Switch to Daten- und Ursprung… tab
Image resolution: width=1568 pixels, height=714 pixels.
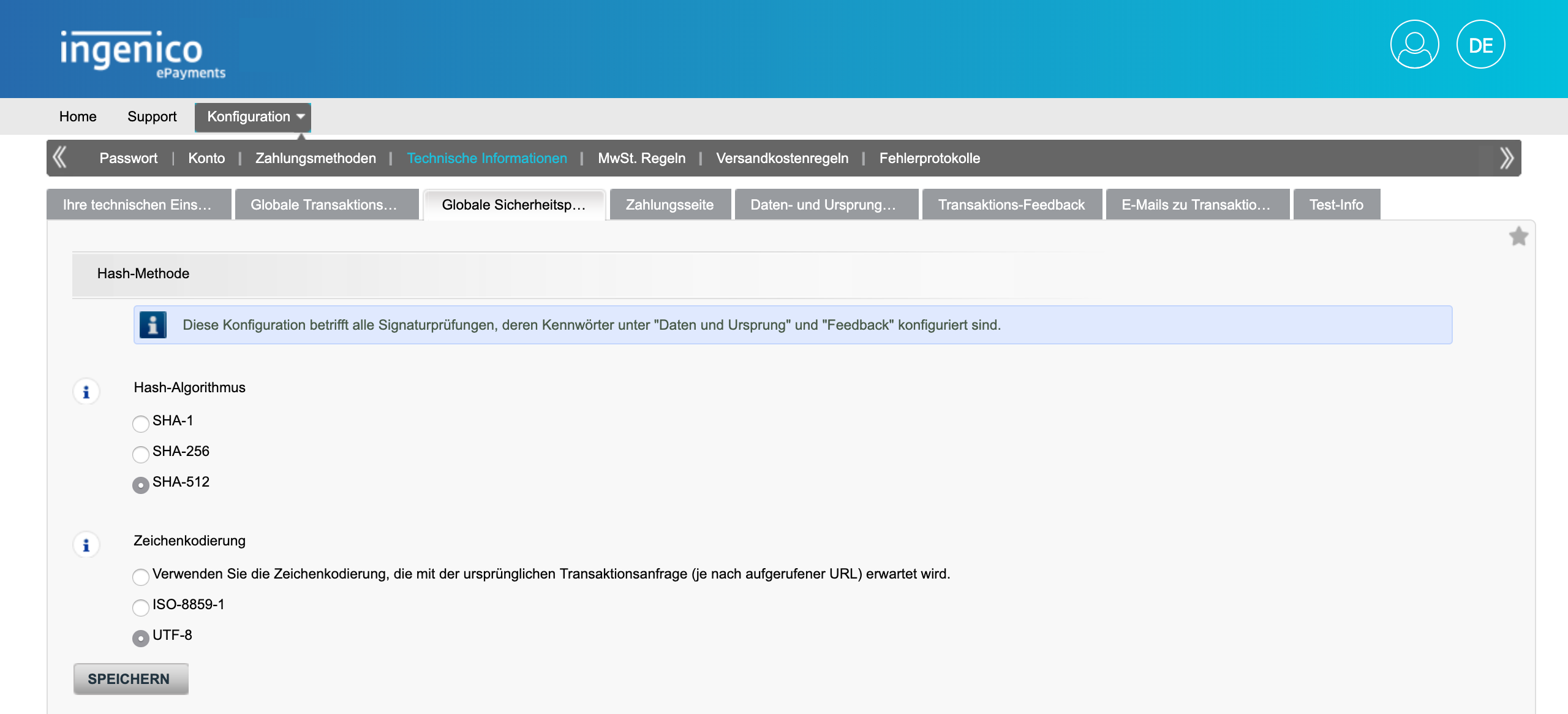[x=826, y=204]
